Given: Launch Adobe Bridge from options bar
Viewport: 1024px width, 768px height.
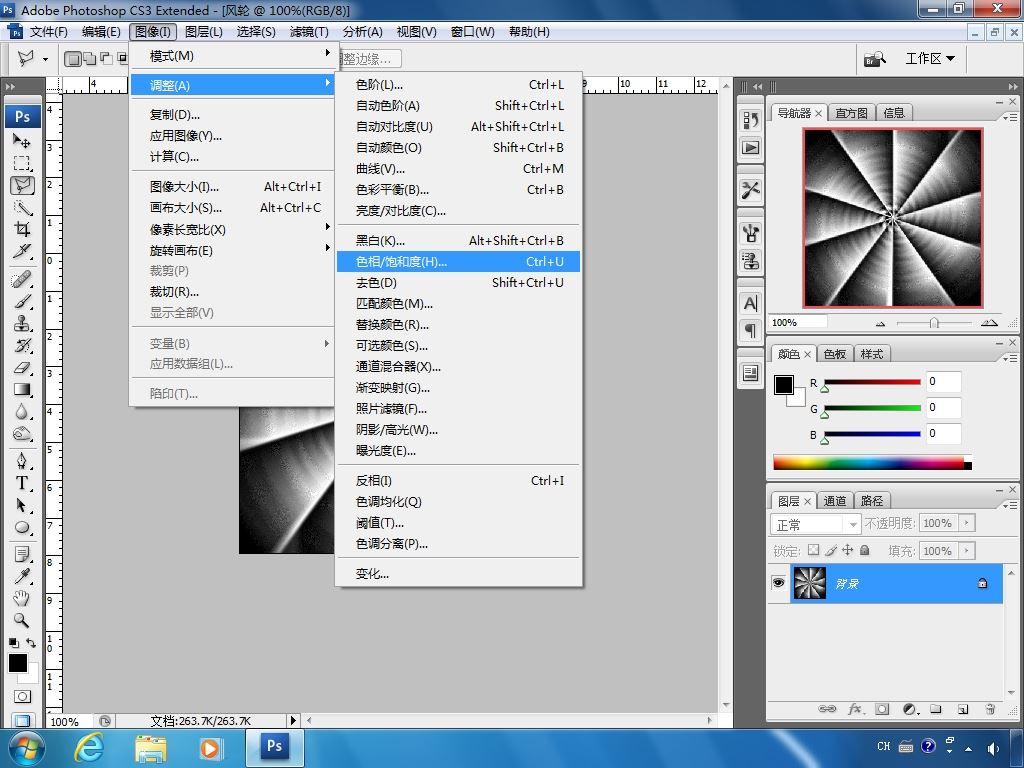Looking at the screenshot, I should 874,59.
